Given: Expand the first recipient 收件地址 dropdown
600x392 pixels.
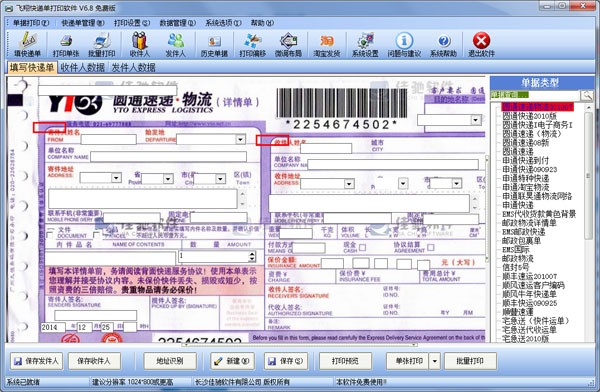Looking at the screenshot, I should click(x=349, y=184).
